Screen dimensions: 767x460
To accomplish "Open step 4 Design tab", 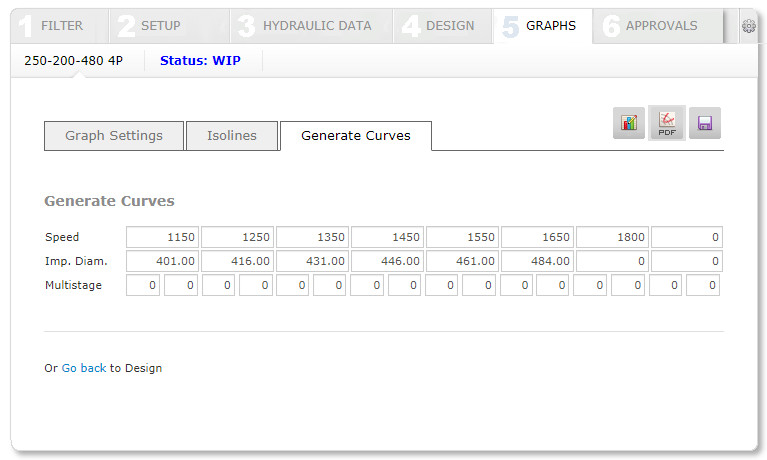I will 442,26.
